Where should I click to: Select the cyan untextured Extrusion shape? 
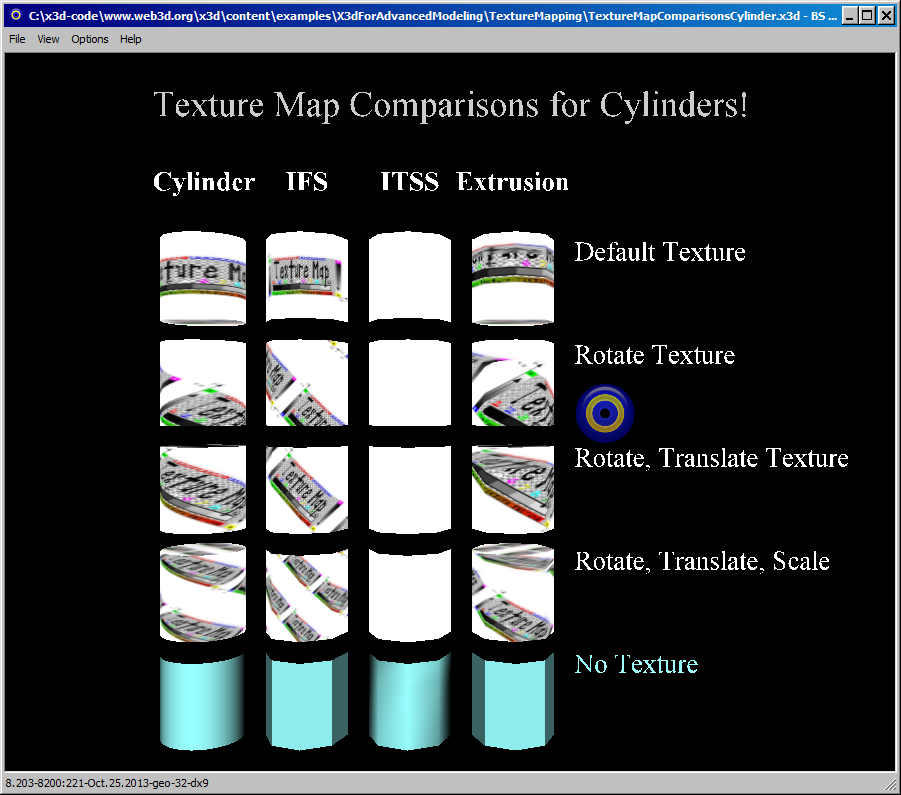(512, 700)
